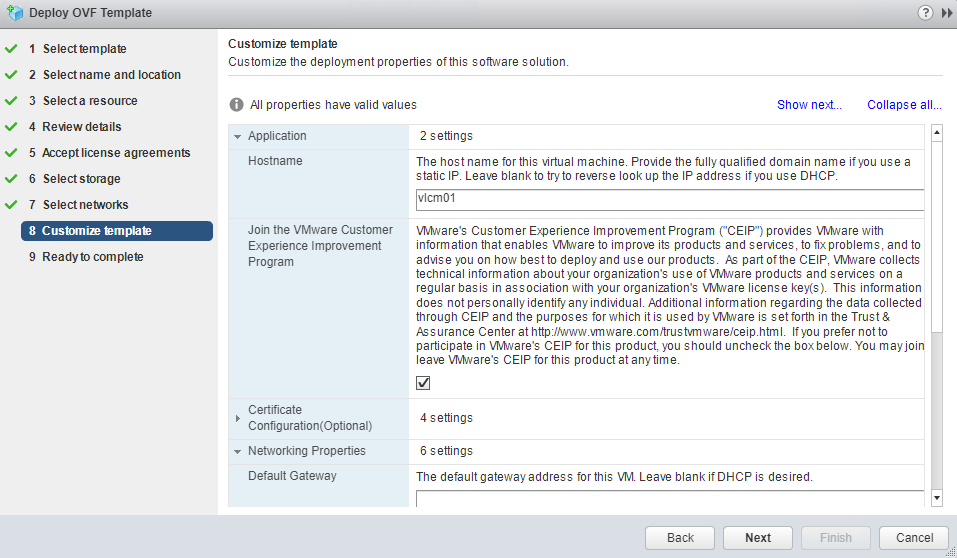Click the scrollbar down arrow
Screen dimensions: 957x558
pyautogui.click(x=937, y=497)
